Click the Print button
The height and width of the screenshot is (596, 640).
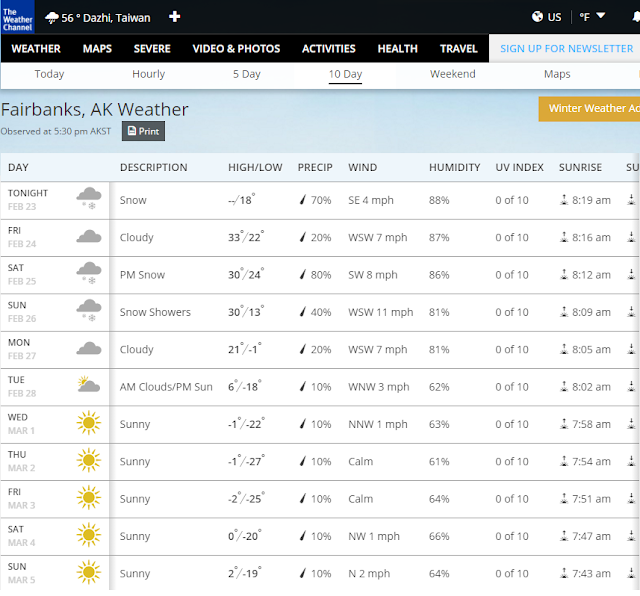pyautogui.click(x=143, y=131)
